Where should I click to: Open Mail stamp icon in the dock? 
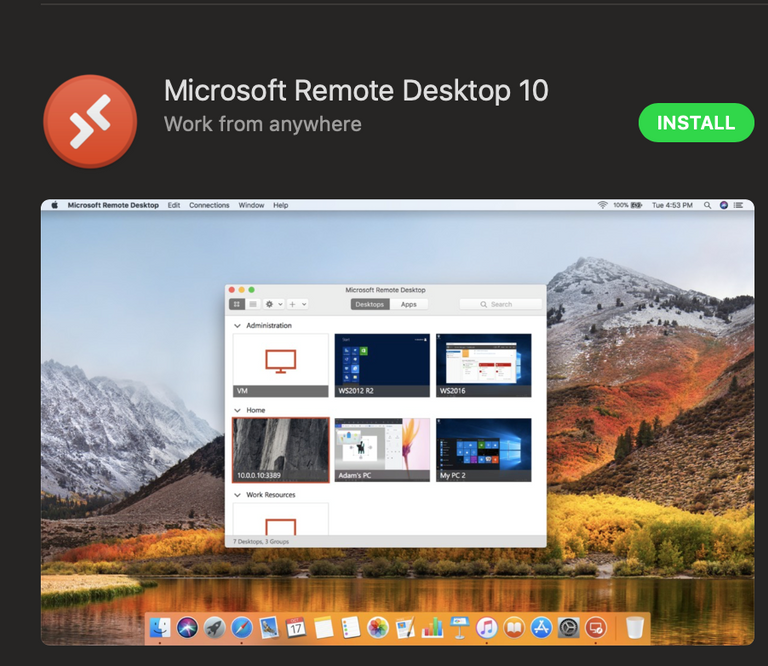click(x=269, y=627)
